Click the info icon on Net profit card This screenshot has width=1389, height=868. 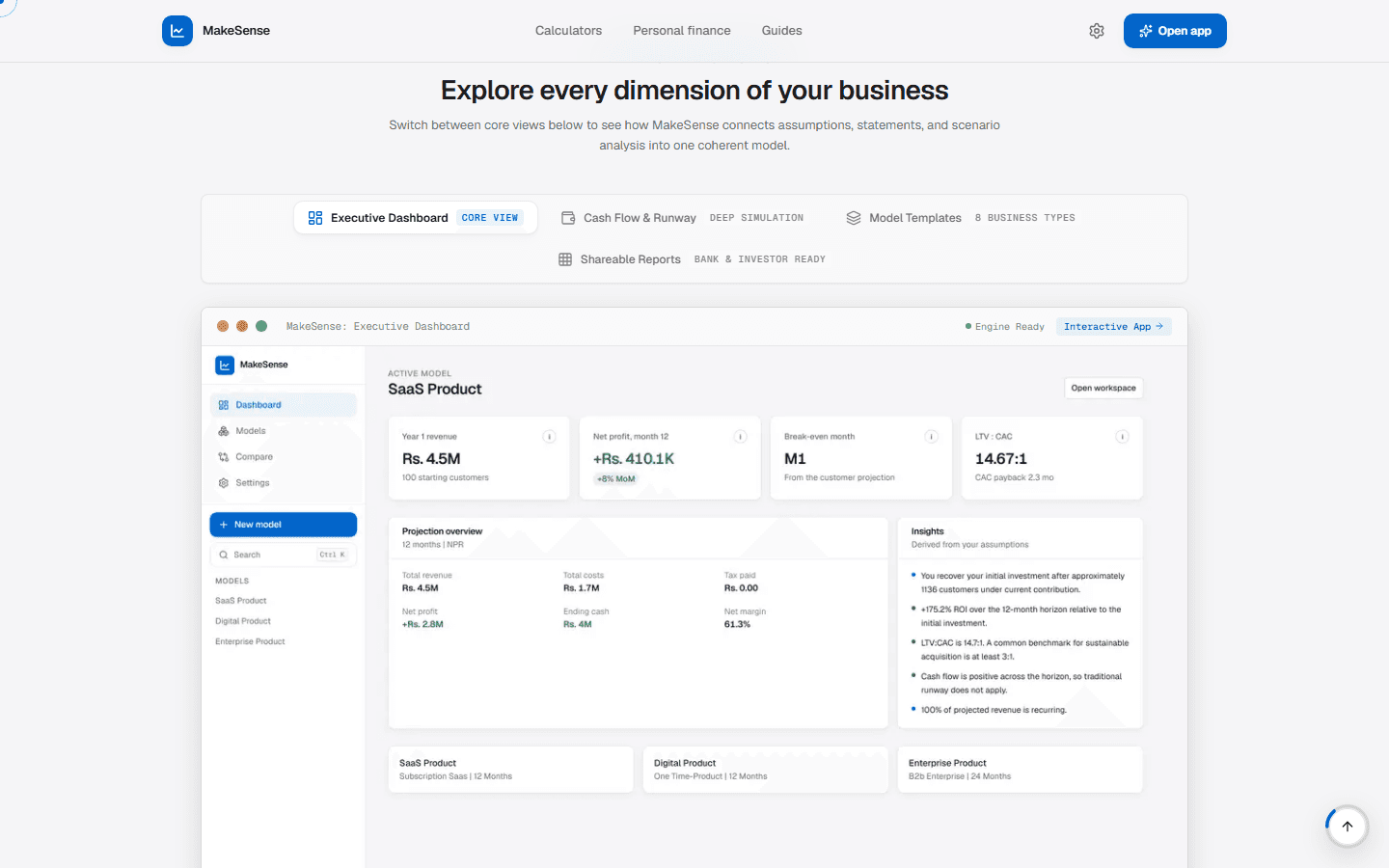coord(741,437)
